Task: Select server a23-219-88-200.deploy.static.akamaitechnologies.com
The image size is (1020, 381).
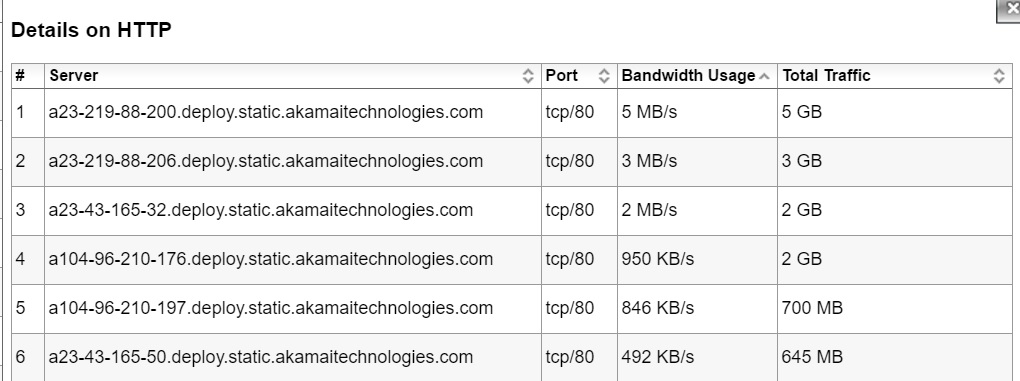Action: (265, 112)
